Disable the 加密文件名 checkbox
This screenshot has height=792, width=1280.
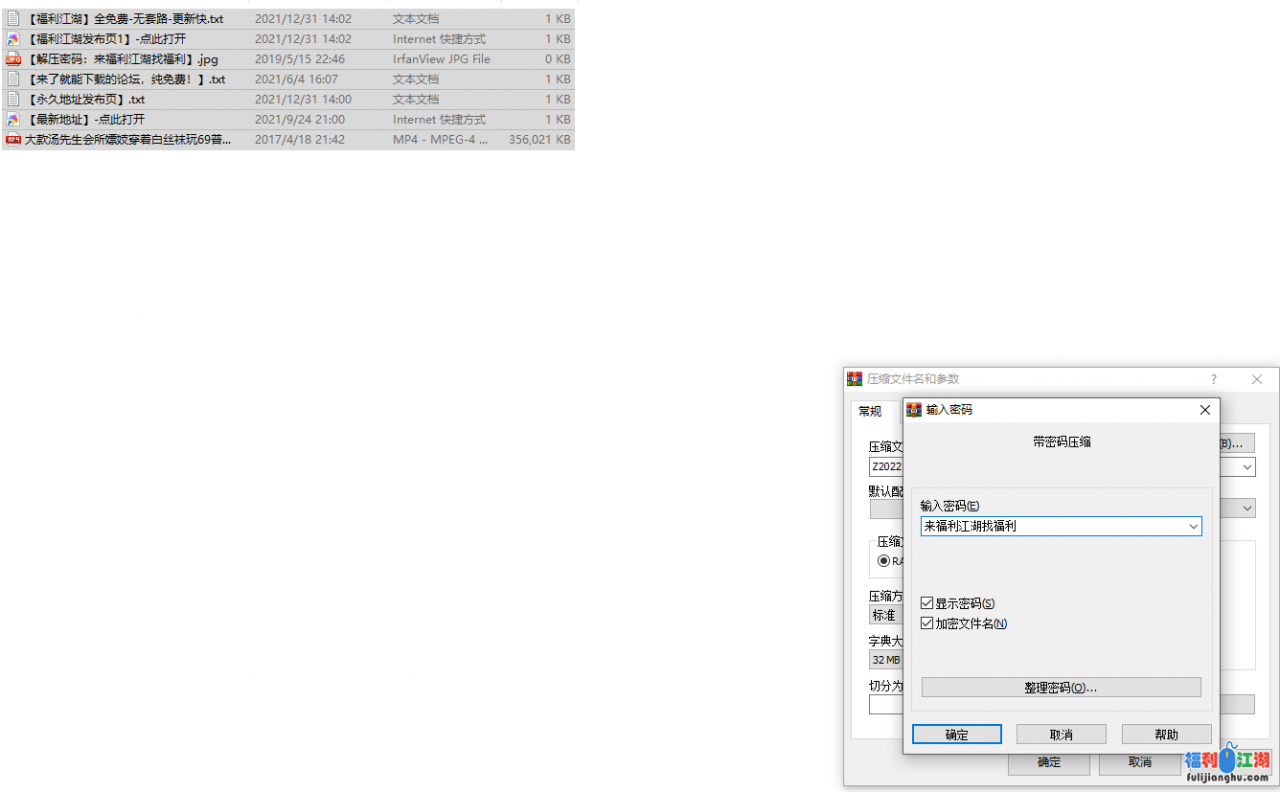pos(926,623)
